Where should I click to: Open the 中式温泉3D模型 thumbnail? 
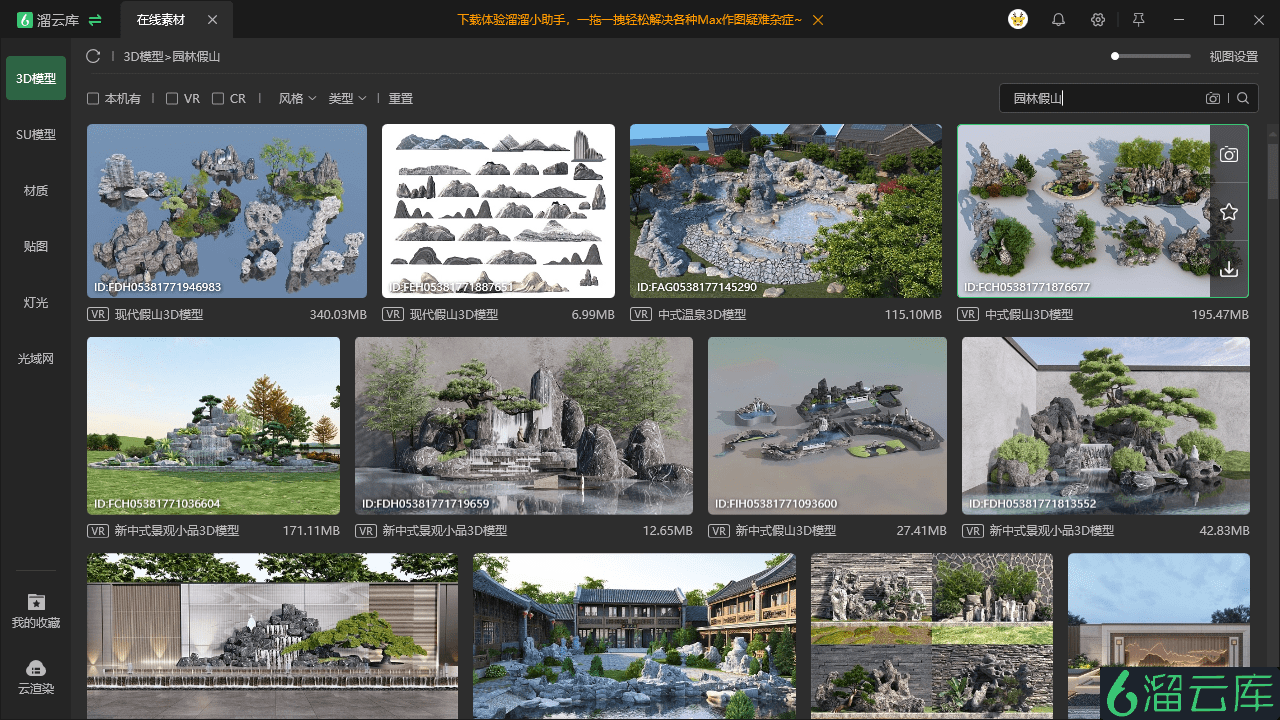[786, 211]
